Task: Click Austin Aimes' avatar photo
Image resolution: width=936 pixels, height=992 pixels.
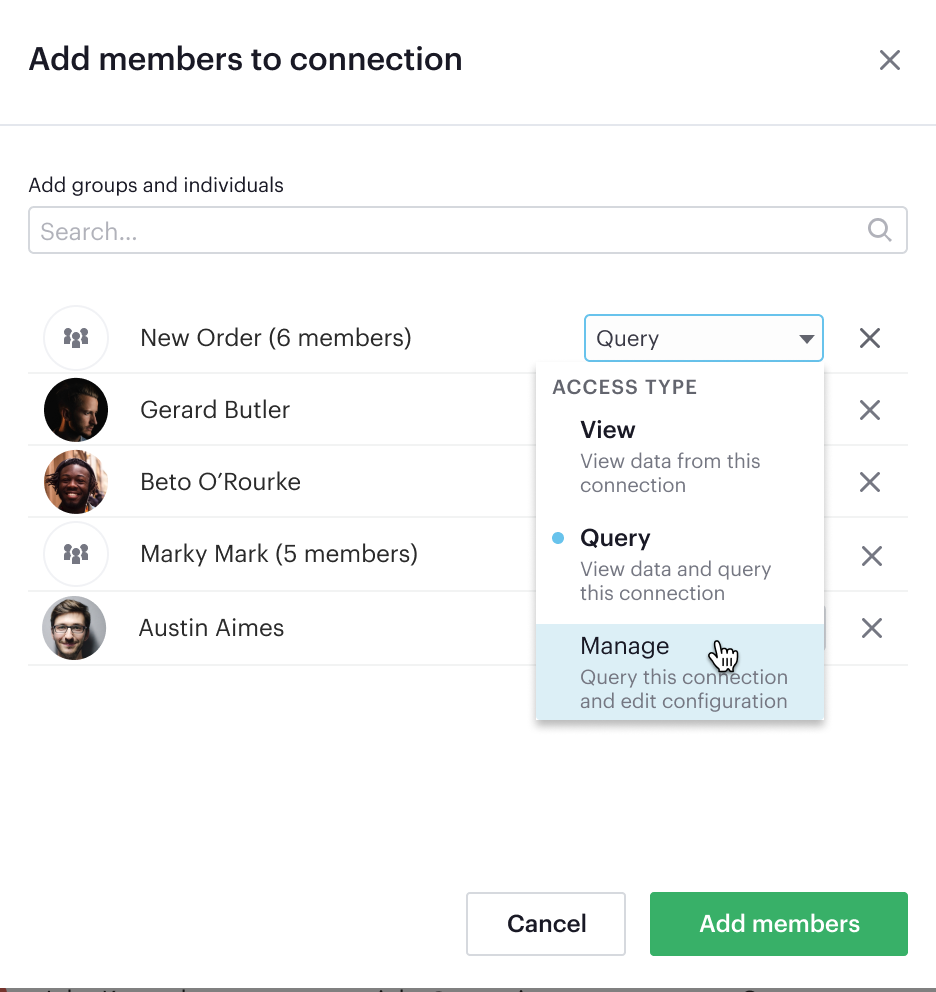Action: point(74,628)
